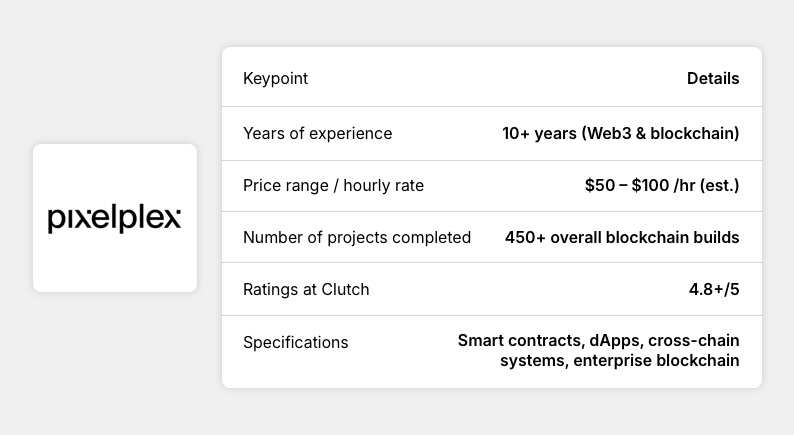Screen dimensions: 794x435
Task: Click the pixelplex logo
Action: click(x=114, y=218)
